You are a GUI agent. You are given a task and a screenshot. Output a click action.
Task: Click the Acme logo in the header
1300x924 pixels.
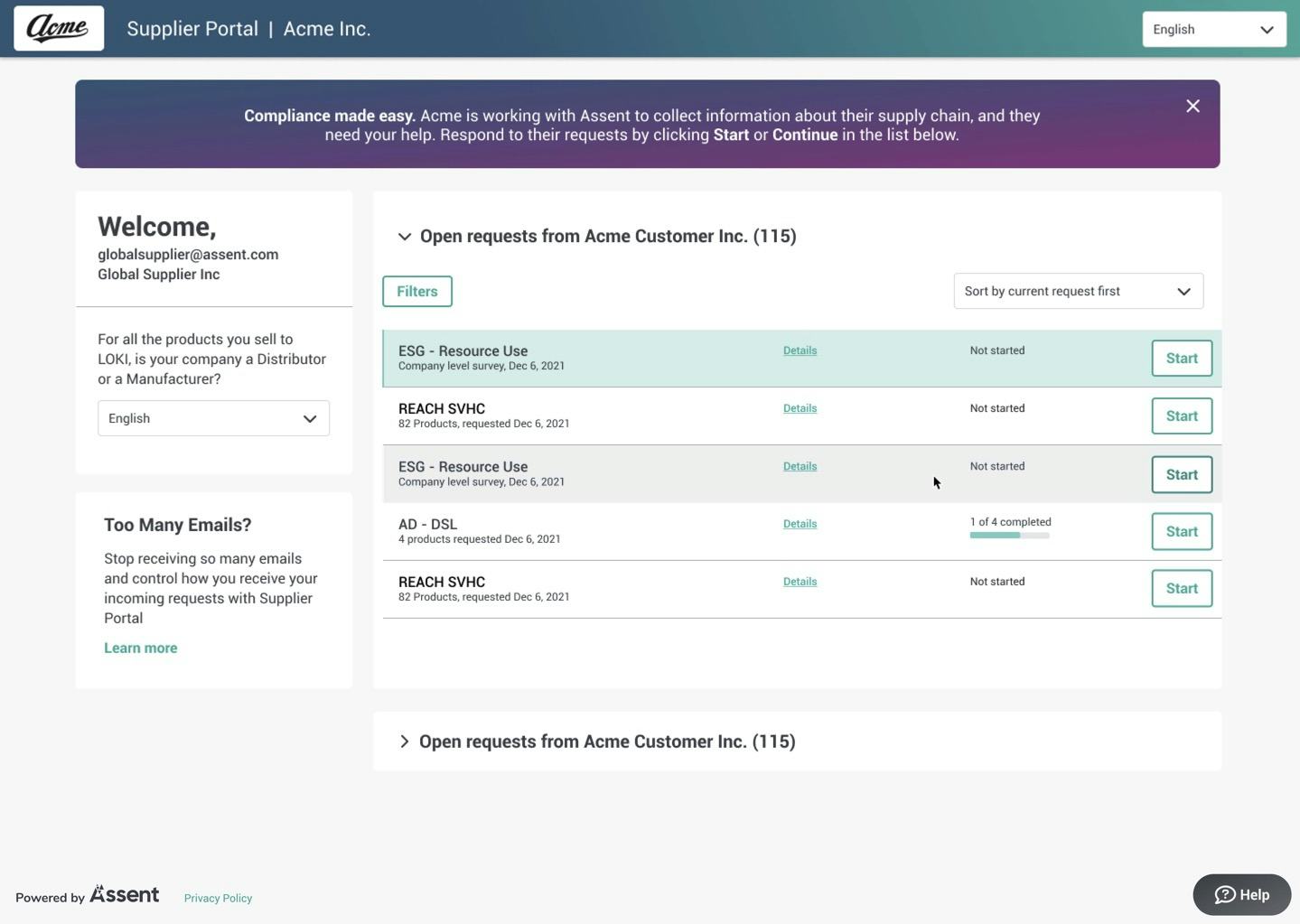tap(58, 27)
